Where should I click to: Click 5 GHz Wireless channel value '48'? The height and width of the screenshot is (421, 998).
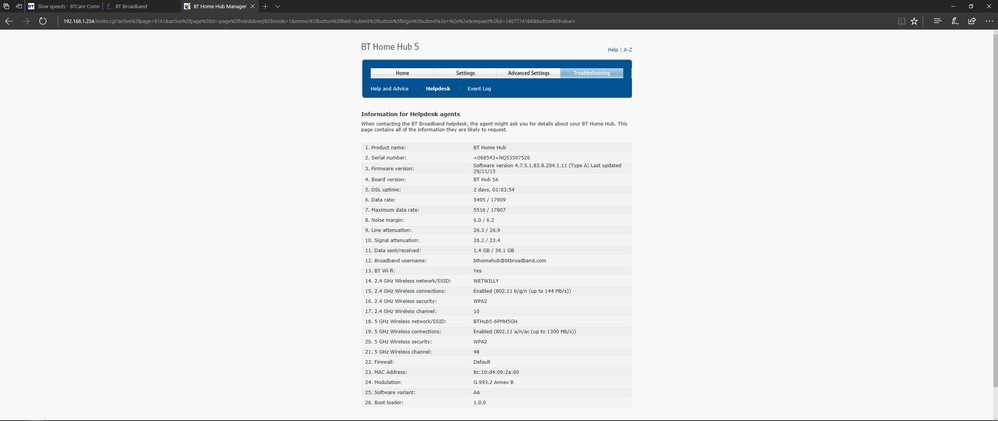click(477, 352)
